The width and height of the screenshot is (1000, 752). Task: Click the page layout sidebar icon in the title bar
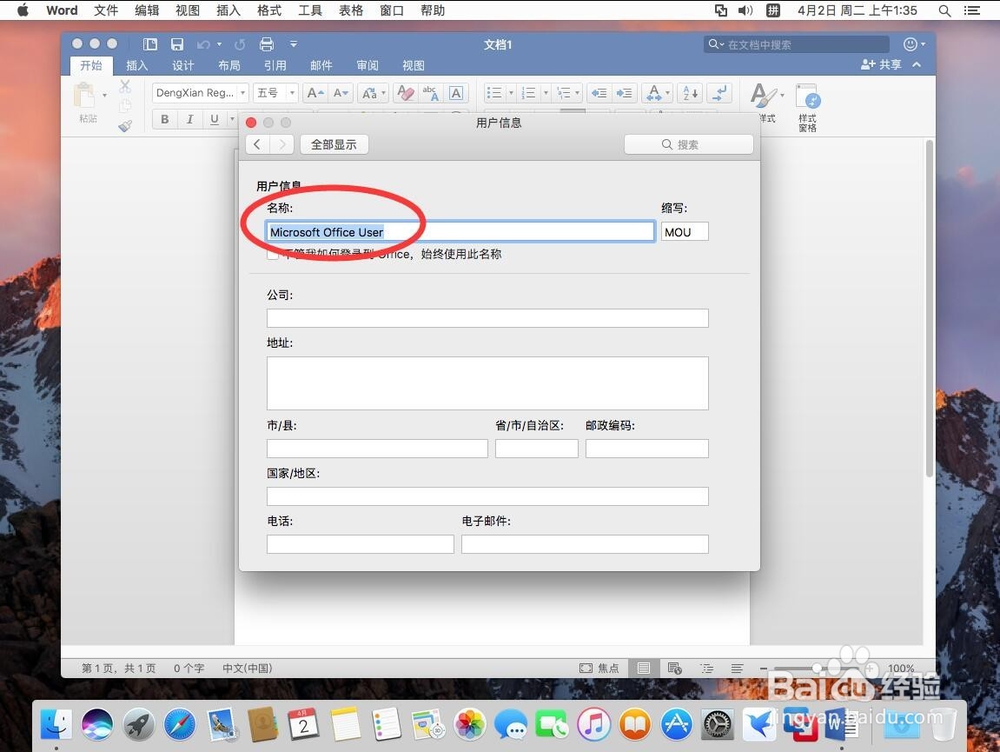click(x=150, y=44)
